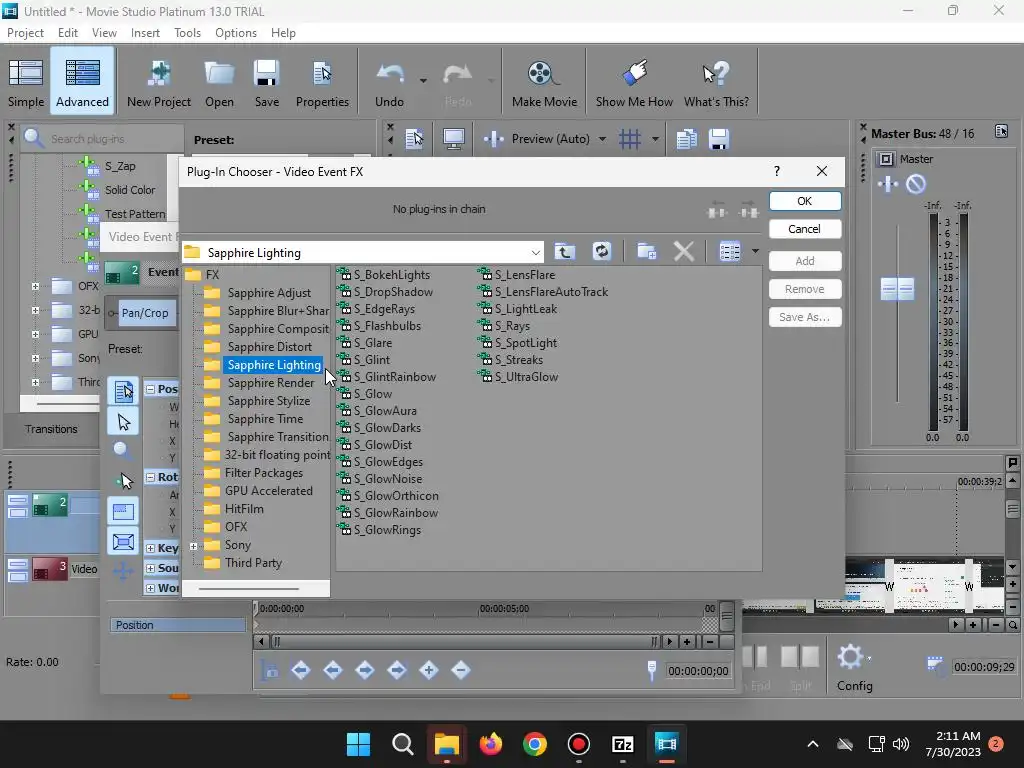Open Firefox from taskbar
This screenshot has height=768, width=1024.
pyautogui.click(x=490, y=744)
